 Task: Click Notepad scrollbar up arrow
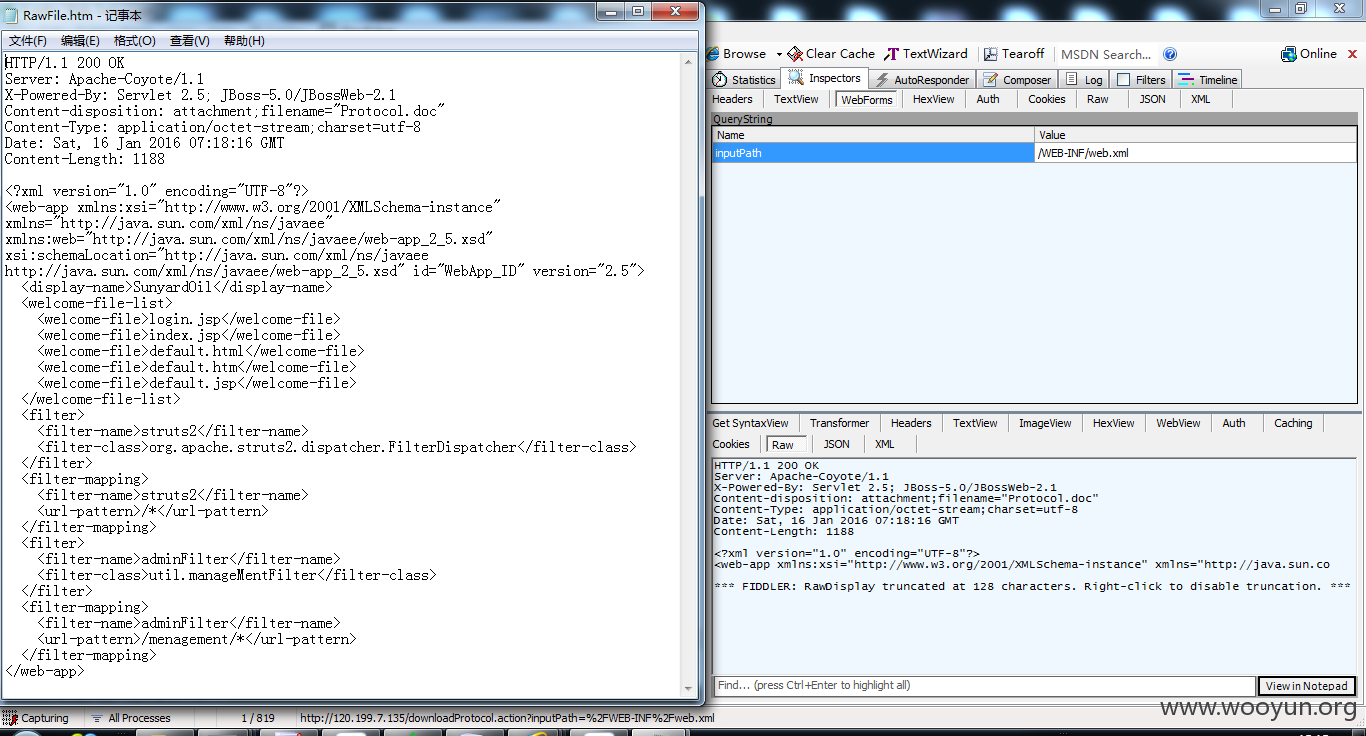688,62
